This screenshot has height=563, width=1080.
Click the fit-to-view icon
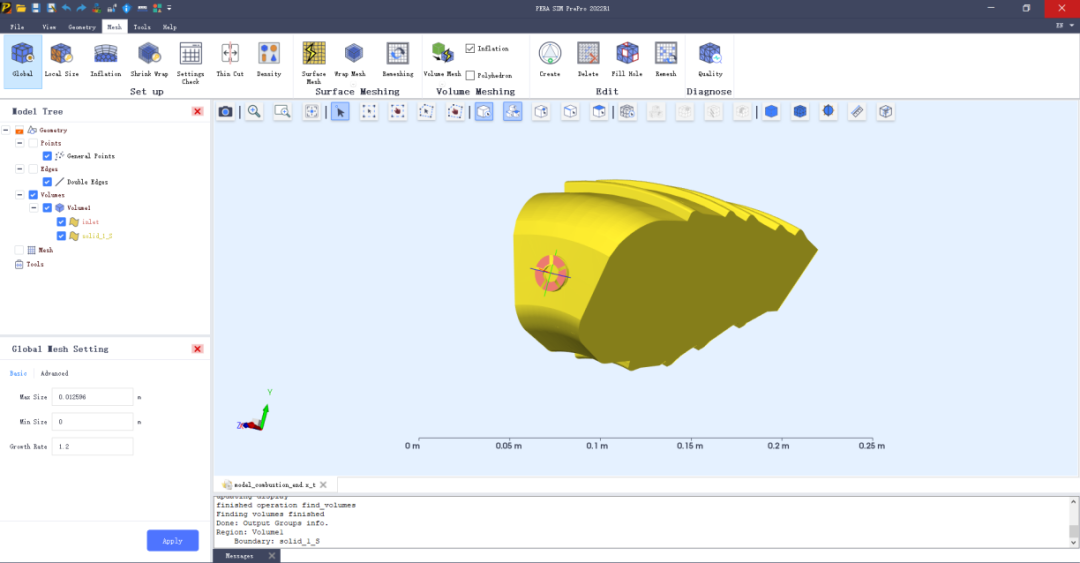(x=311, y=112)
